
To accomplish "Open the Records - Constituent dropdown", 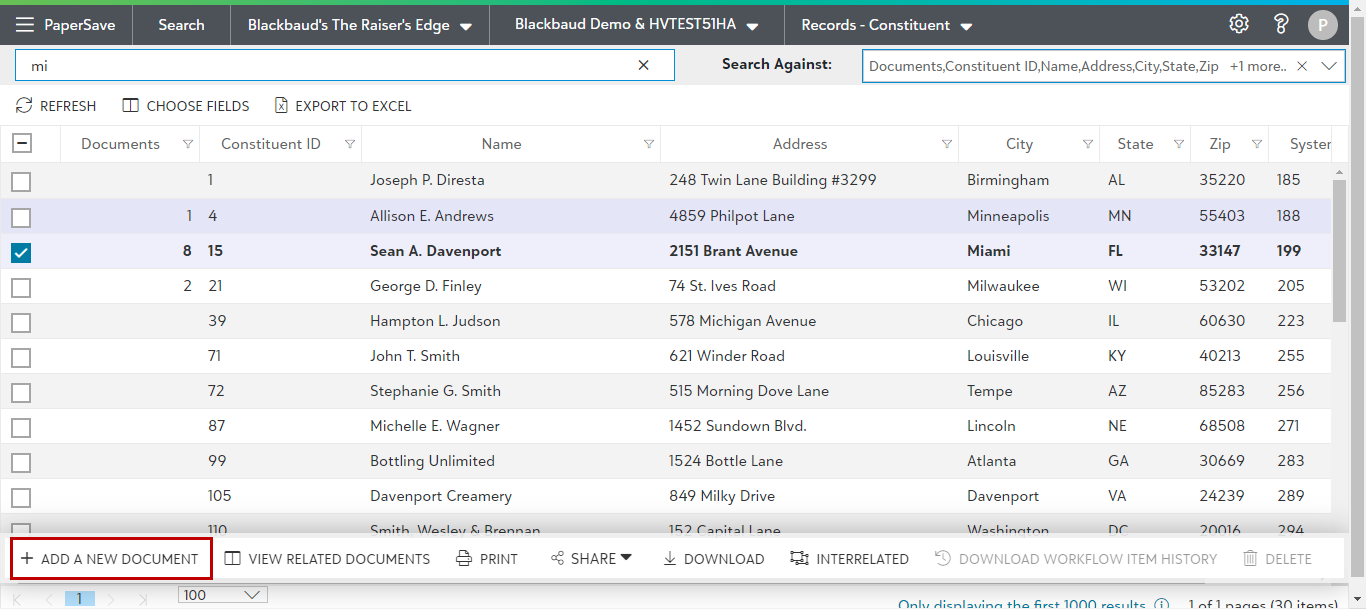I will (887, 25).
